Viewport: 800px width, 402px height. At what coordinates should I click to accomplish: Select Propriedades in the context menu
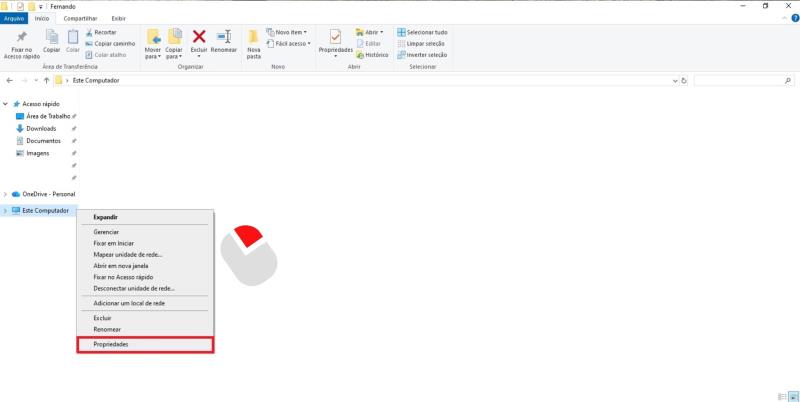pyautogui.click(x=146, y=344)
